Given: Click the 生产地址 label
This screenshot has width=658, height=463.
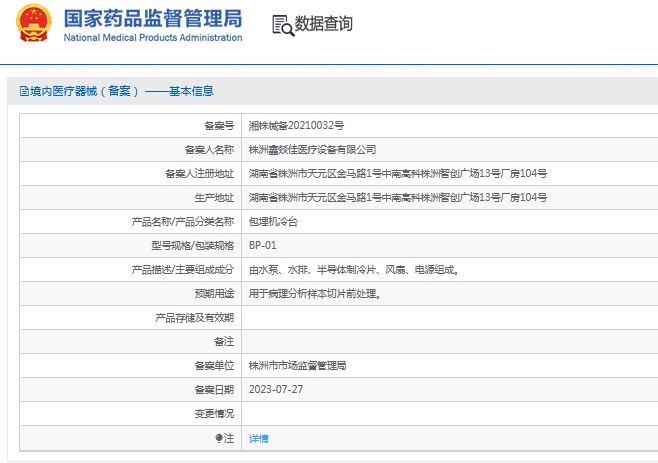Looking at the screenshot, I should tap(214, 197).
